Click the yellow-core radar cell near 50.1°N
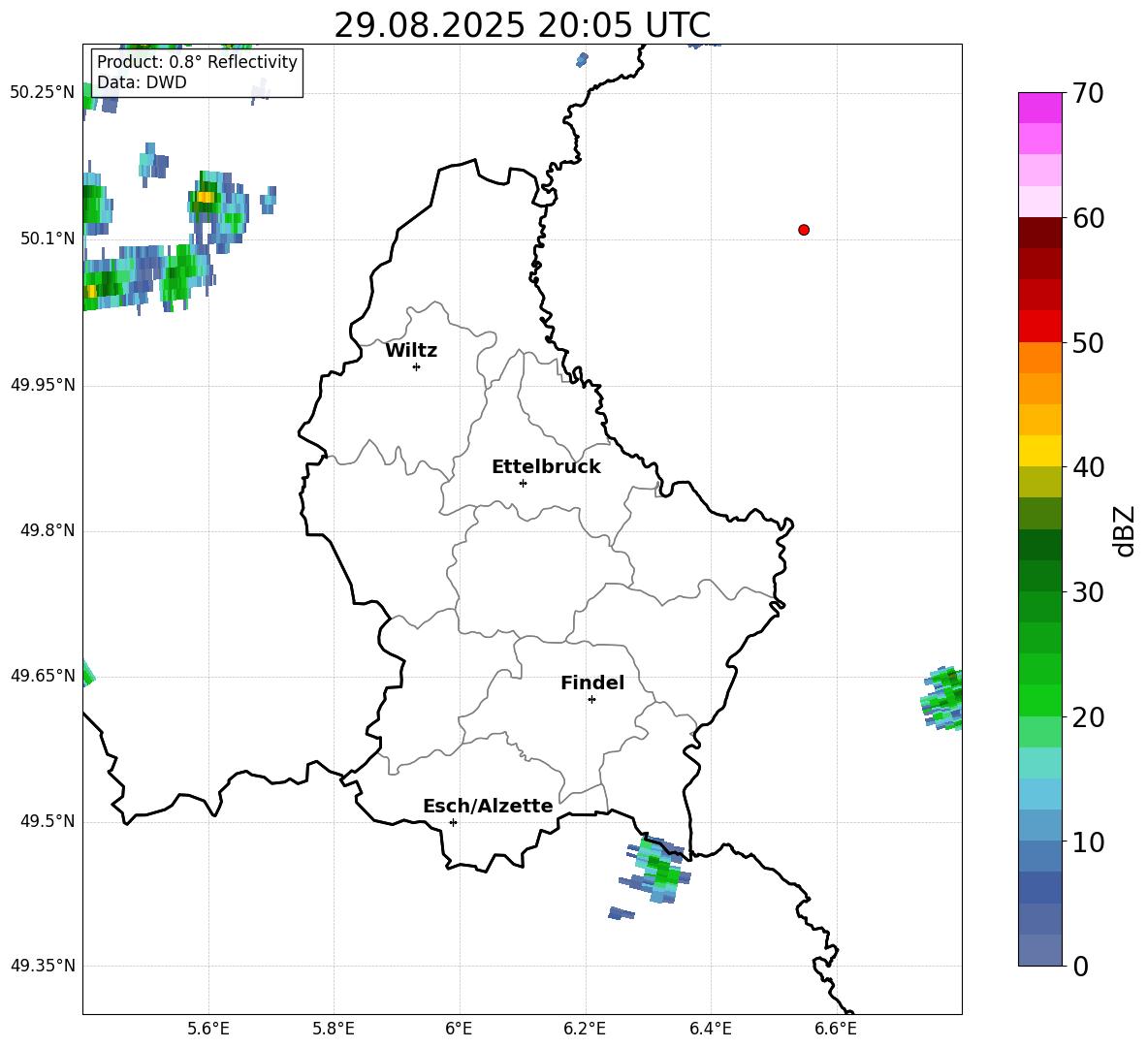This screenshot has width=1148, height=1048. click(x=205, y=198)
